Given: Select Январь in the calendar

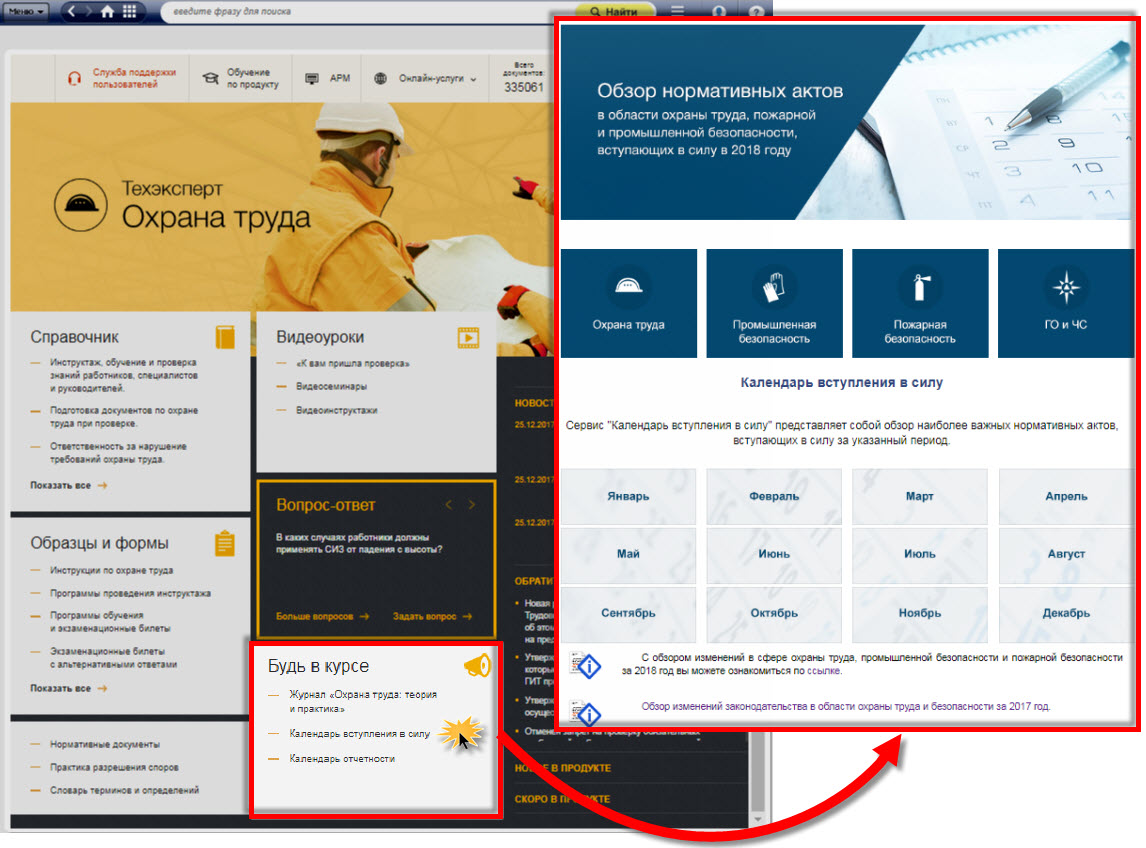Looking at the screenshot, I should pyautogui.click(x=628, y=496).
